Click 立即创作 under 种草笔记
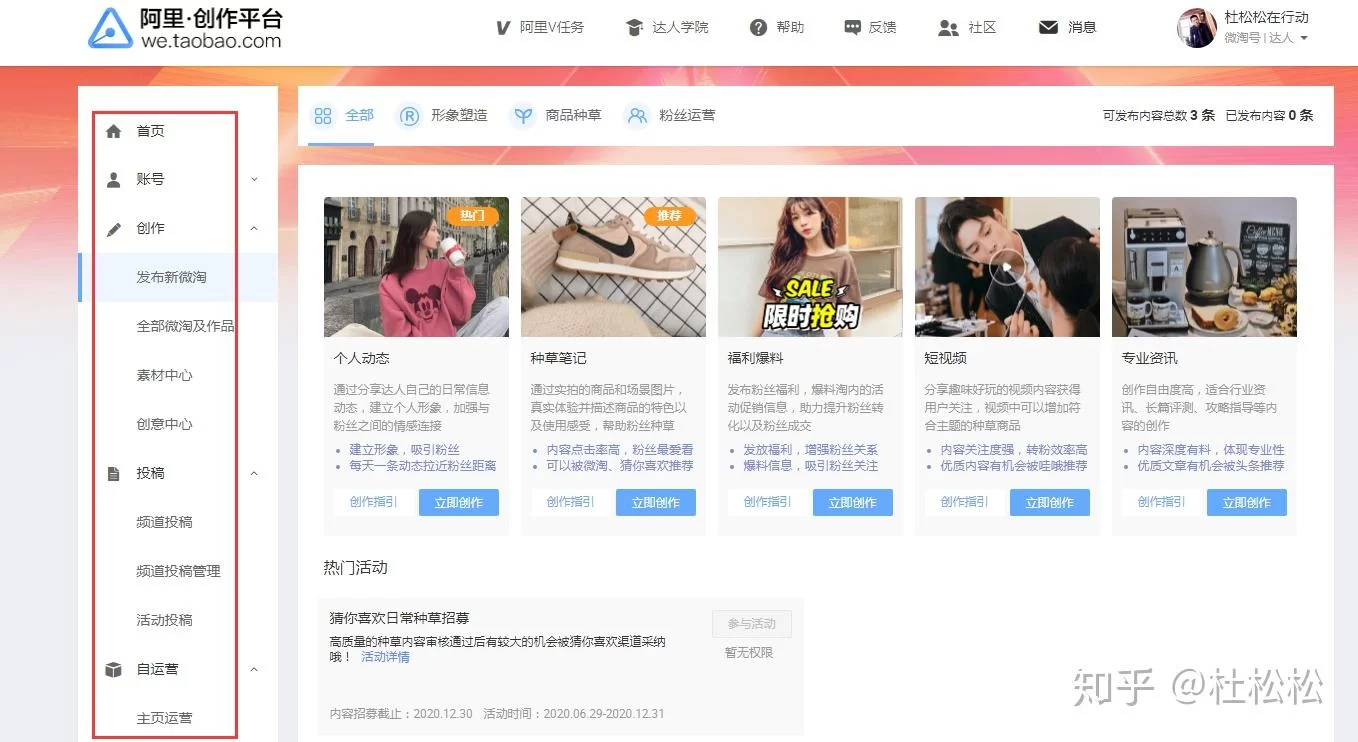The height and width of the screenshot is (742, 1358). [656, 502]
